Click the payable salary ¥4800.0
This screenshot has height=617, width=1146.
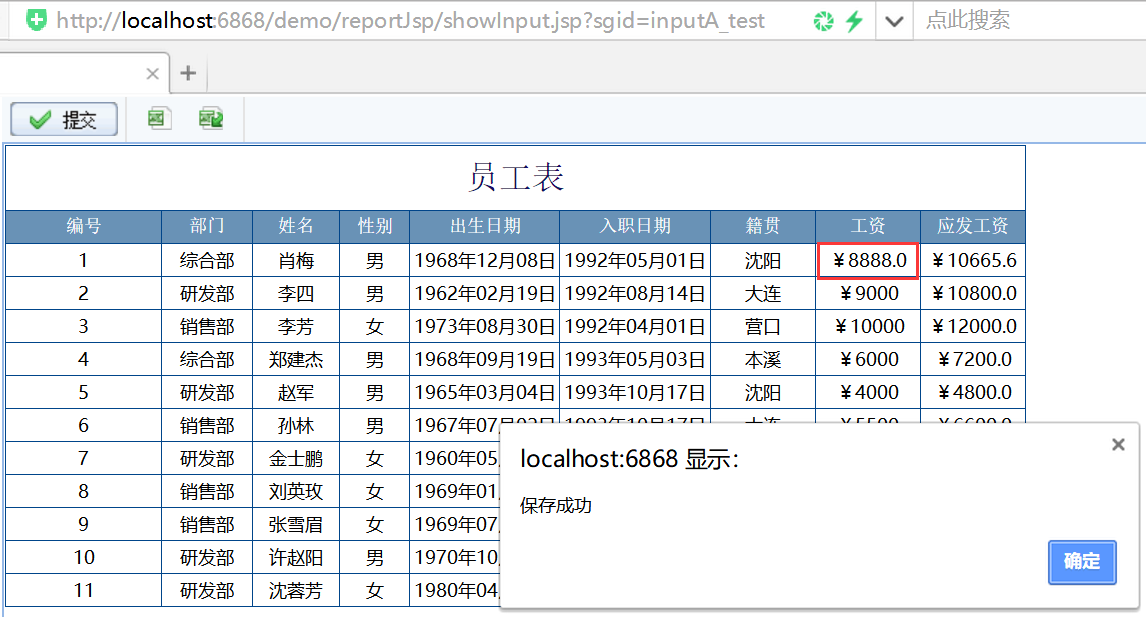point(973,393)
